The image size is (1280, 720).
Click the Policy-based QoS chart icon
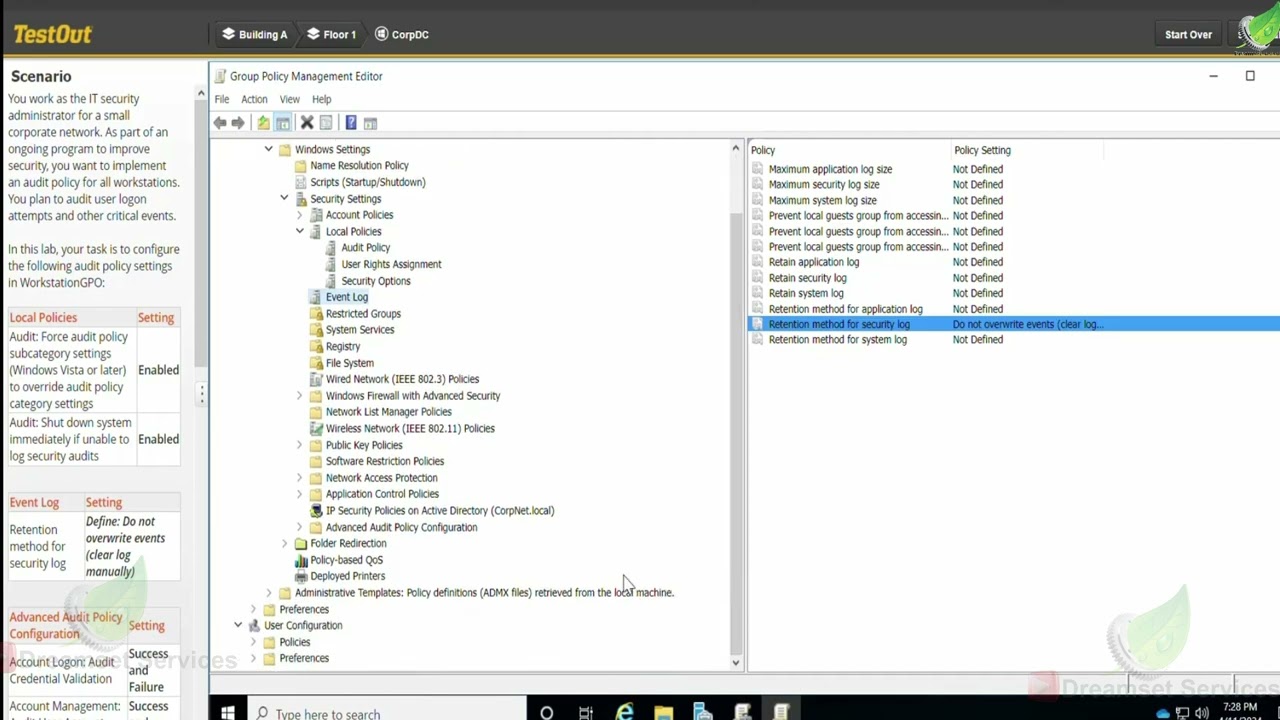pos(301,560)
